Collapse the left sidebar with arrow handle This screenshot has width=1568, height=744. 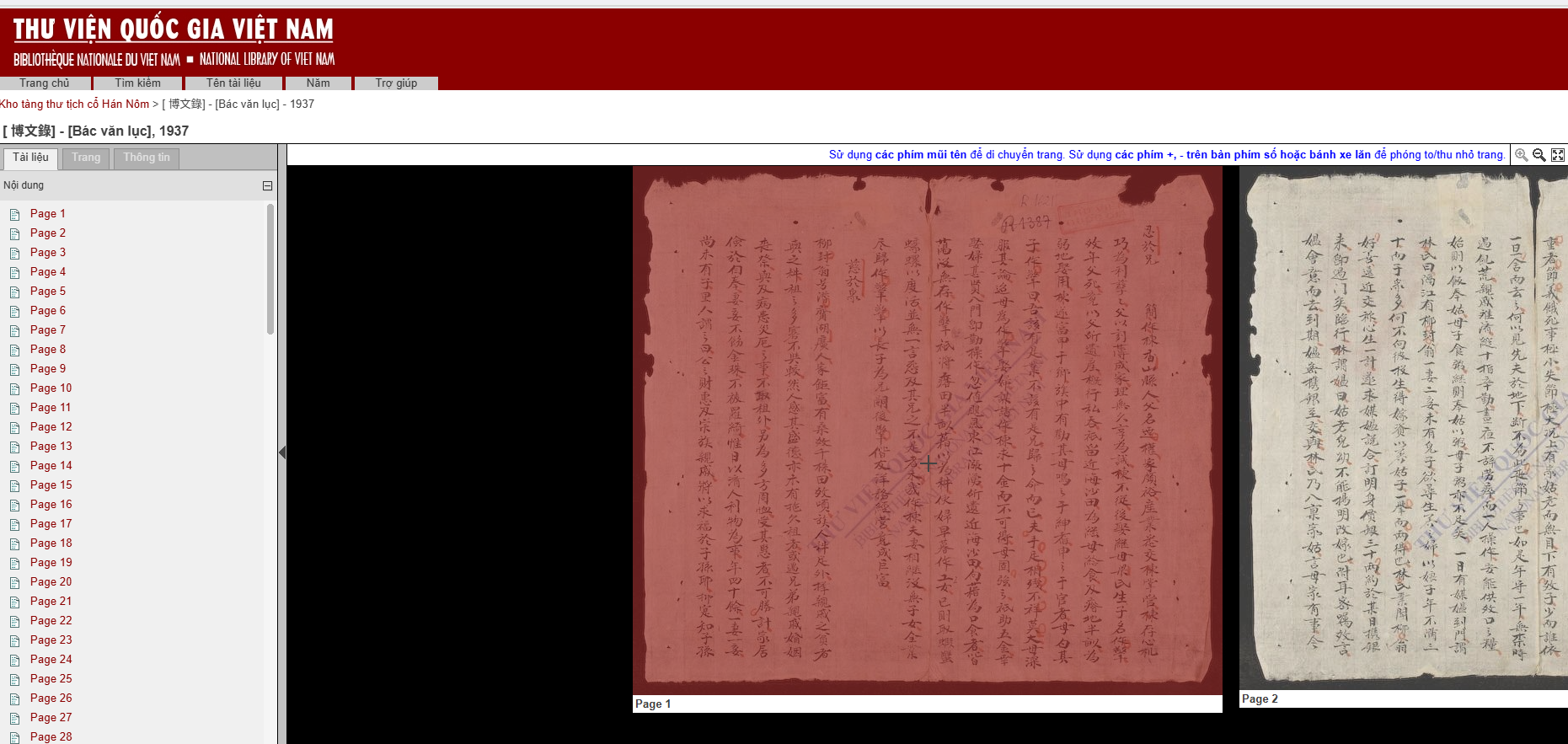tap(282, 452)
